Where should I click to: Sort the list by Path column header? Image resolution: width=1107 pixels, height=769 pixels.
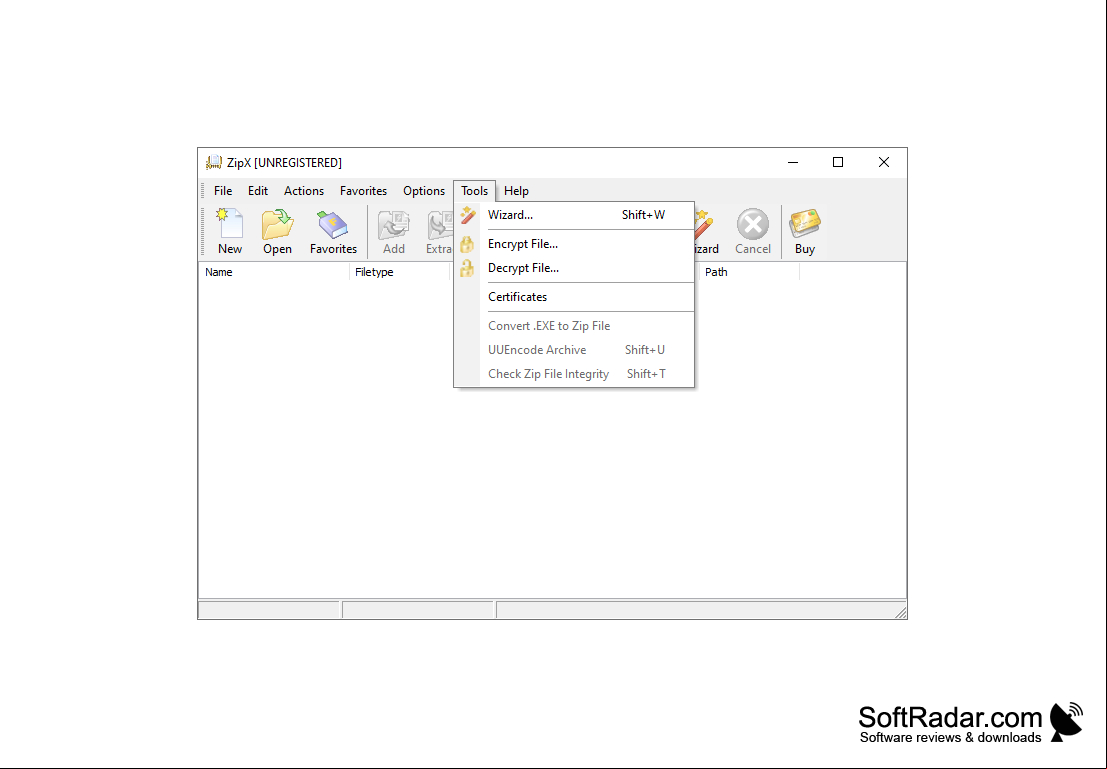[x=749, y=272]
